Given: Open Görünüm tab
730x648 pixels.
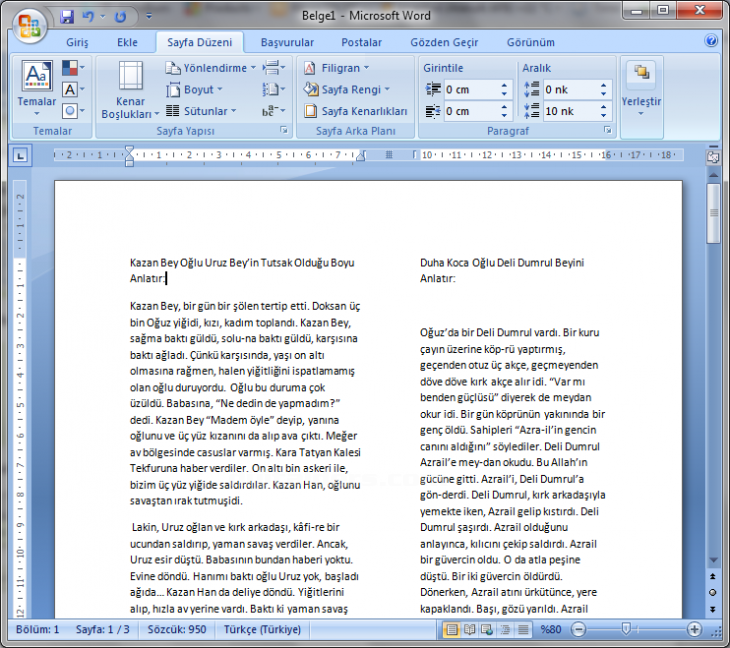Looking at the screenshot, I should click(530, 42).
